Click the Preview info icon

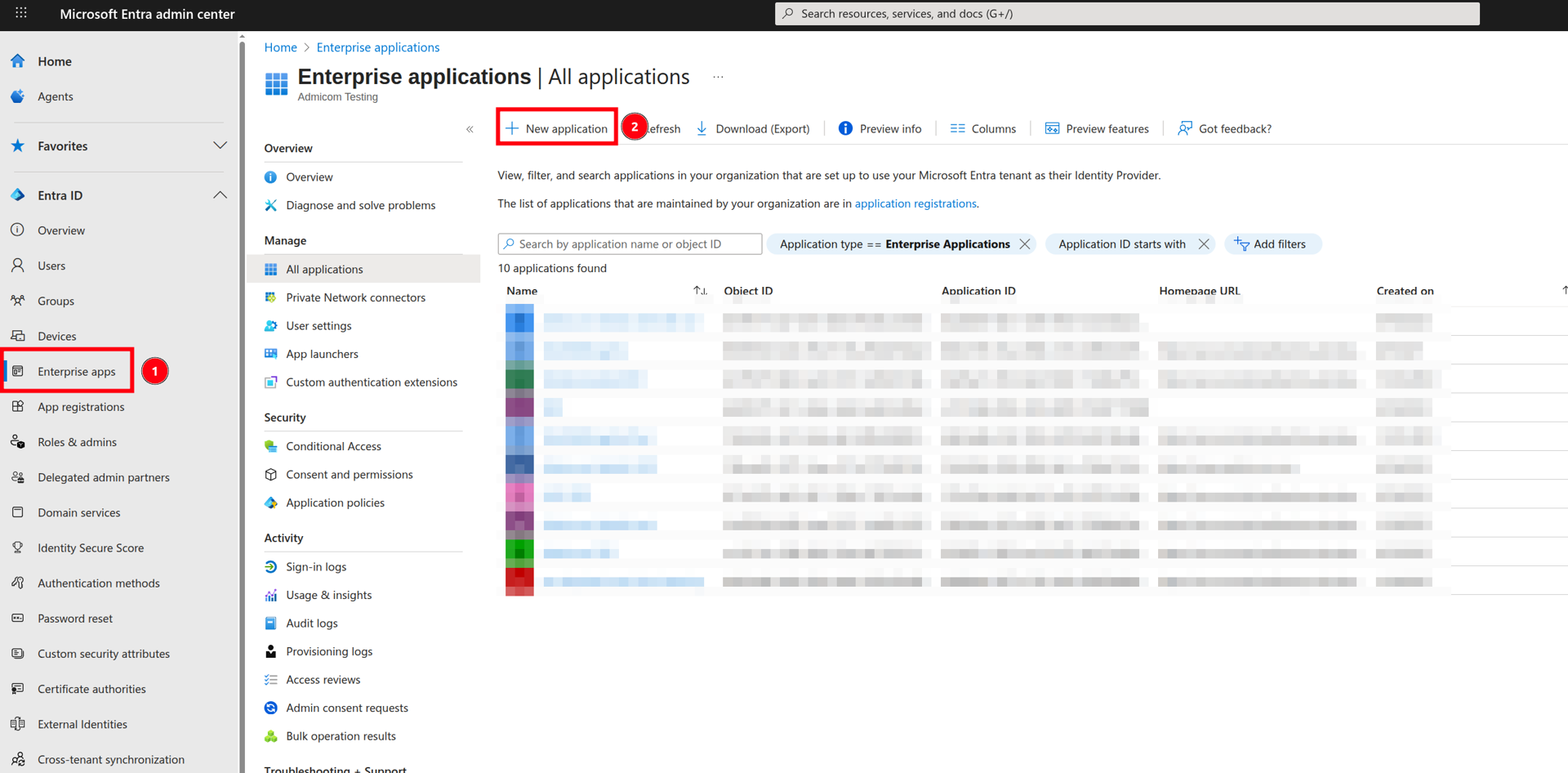point(845,128)
